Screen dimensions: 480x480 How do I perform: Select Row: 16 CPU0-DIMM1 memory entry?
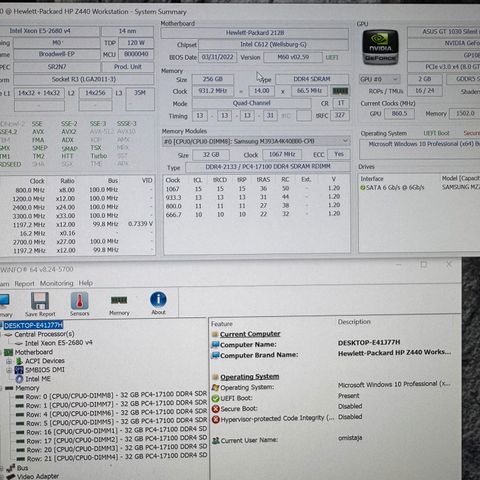point(117,431)
